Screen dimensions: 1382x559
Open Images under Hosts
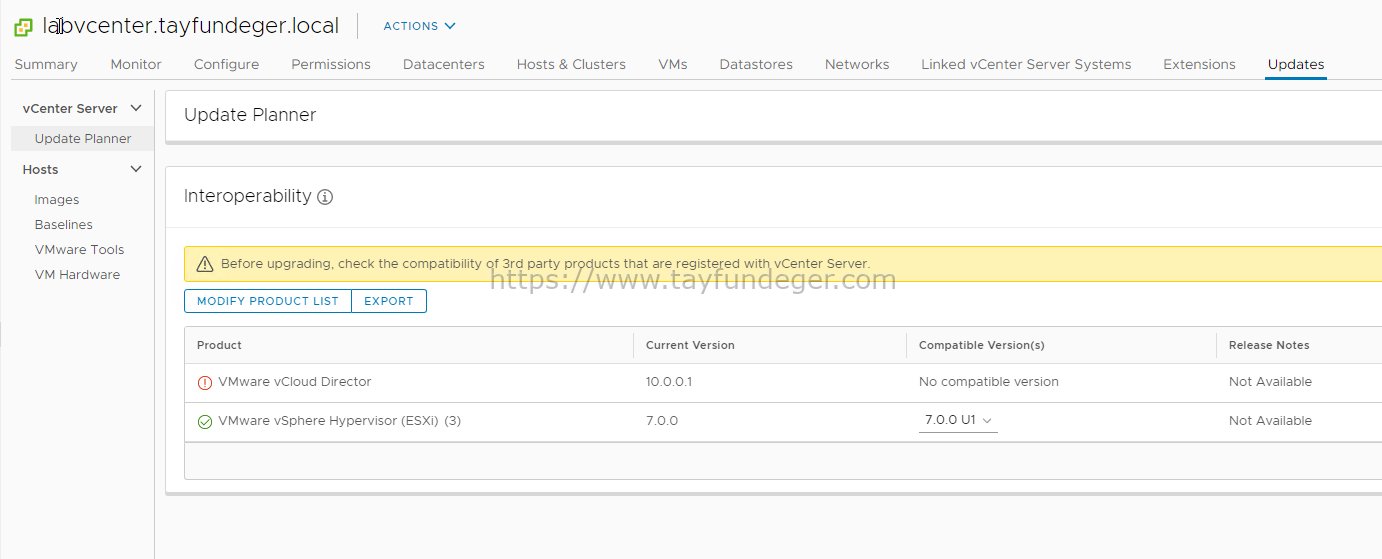click(57, 200)
